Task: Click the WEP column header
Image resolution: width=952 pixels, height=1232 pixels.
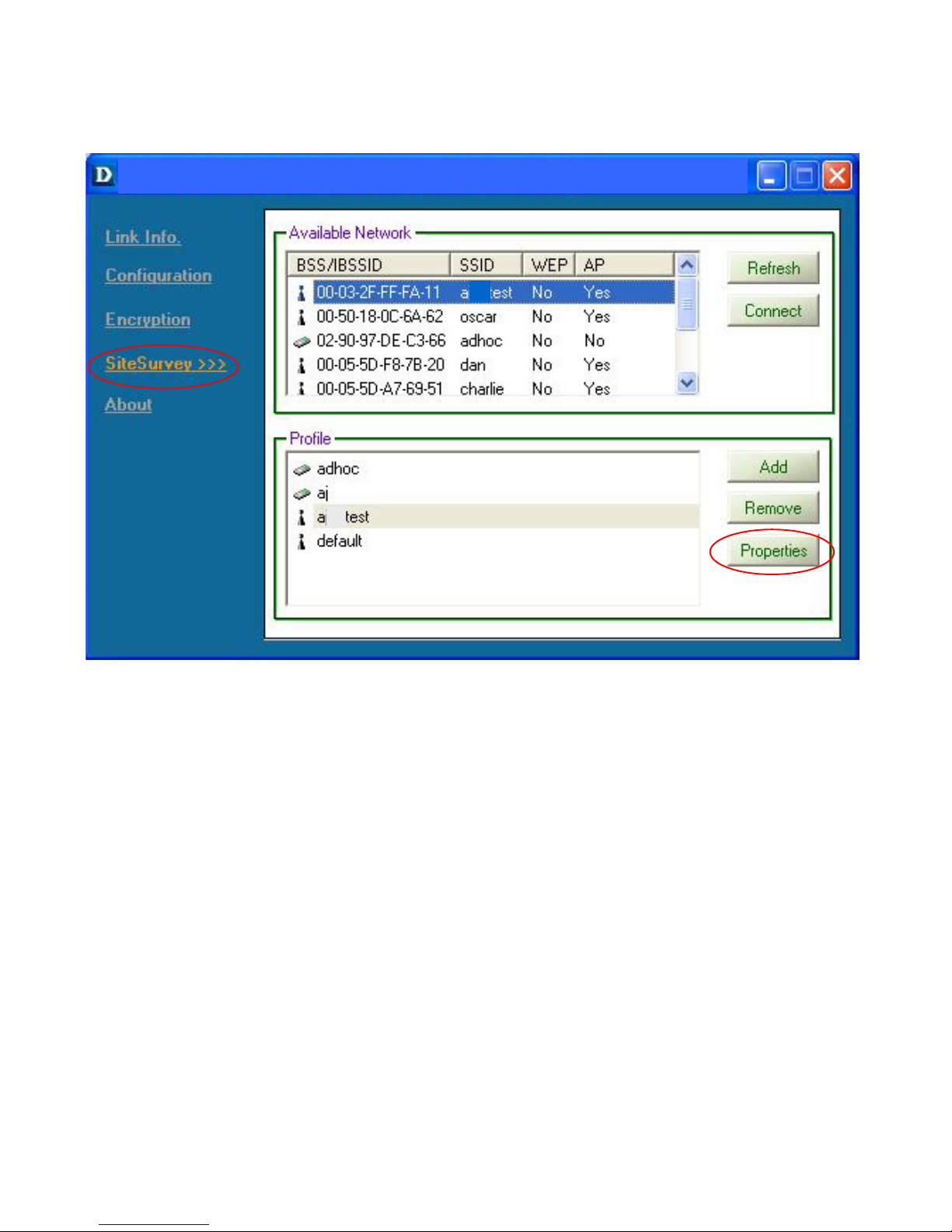Action: (x=549, y=265)
